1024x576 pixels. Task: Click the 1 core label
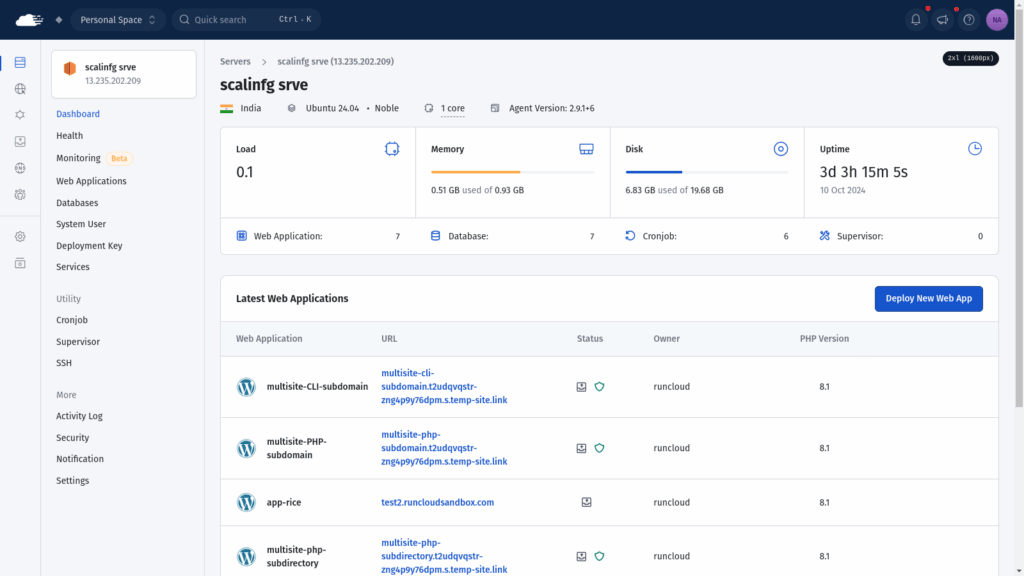(x=453, y=108)
